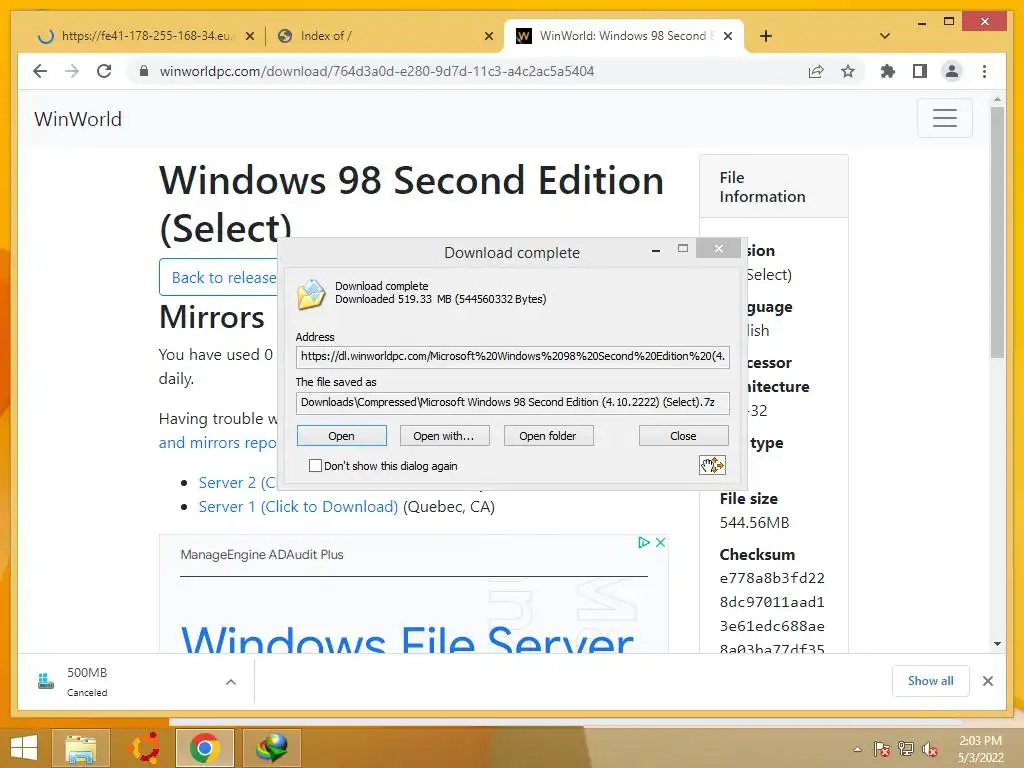Open the Windows Start button
The image size is (1024, 768).
click(x=24, y=748)
